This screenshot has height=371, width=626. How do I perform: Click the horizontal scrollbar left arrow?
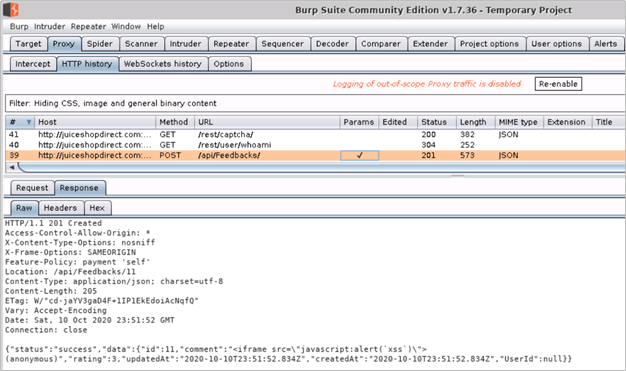(12, 167)
